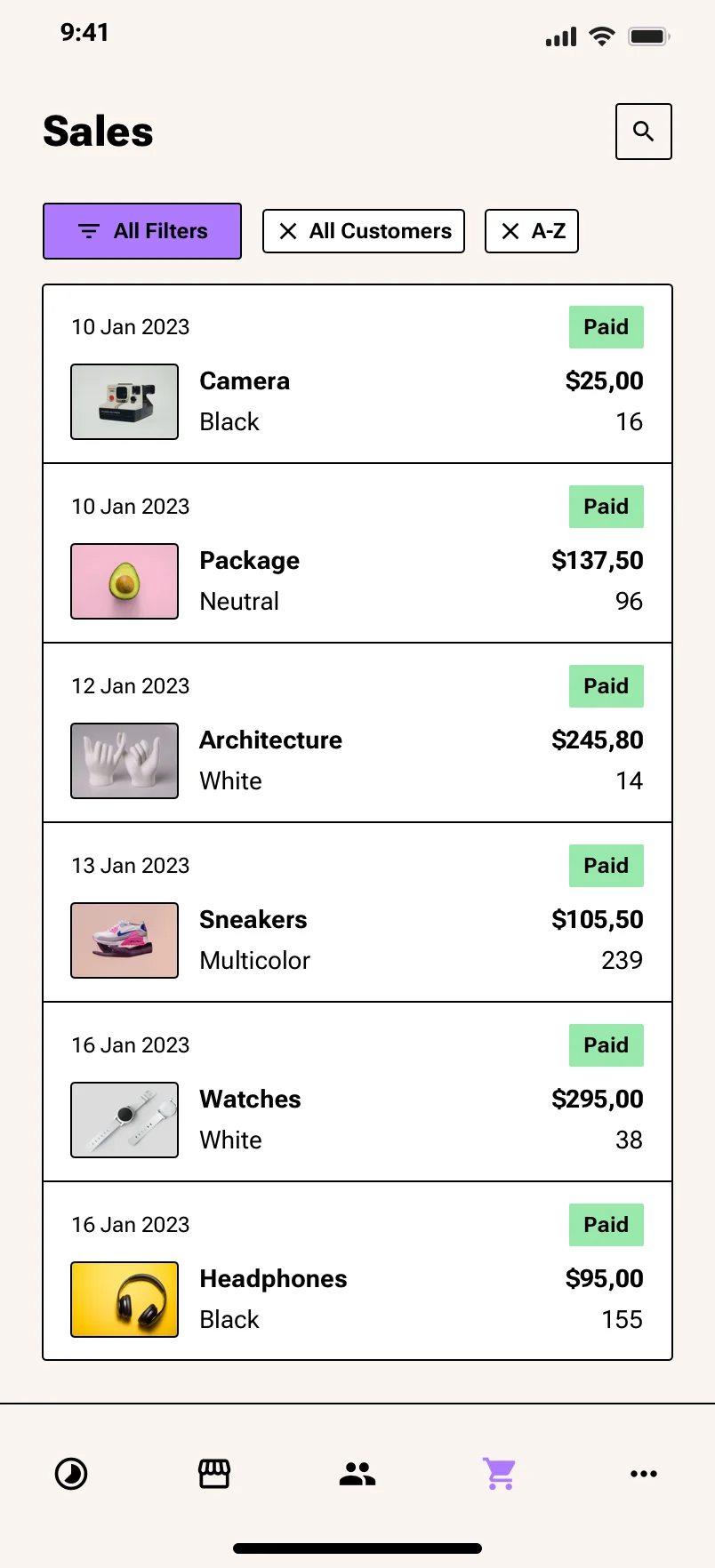
Task: Open the A-Z sort order selector
Action: click(531, 230)
